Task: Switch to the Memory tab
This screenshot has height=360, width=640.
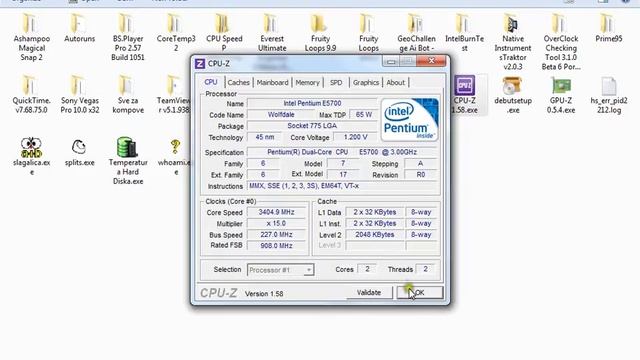Action: click(x=307, y=82)
